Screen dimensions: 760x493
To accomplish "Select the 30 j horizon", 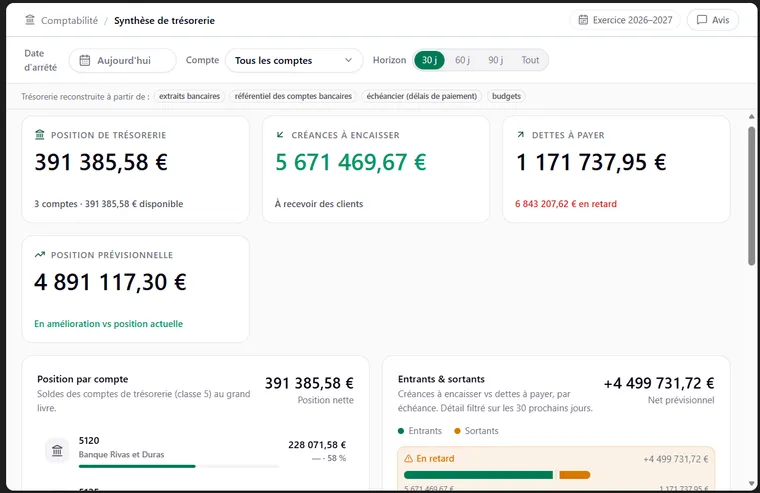I will (x=429, y=60).
